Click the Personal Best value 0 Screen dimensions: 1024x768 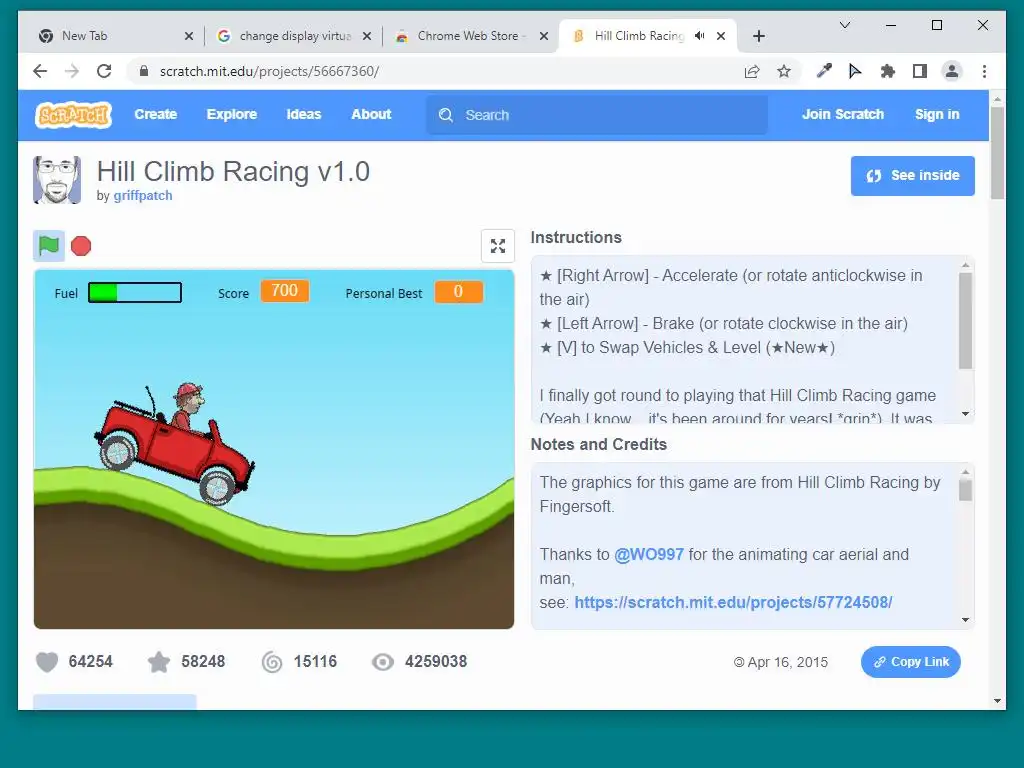point(458,291)
